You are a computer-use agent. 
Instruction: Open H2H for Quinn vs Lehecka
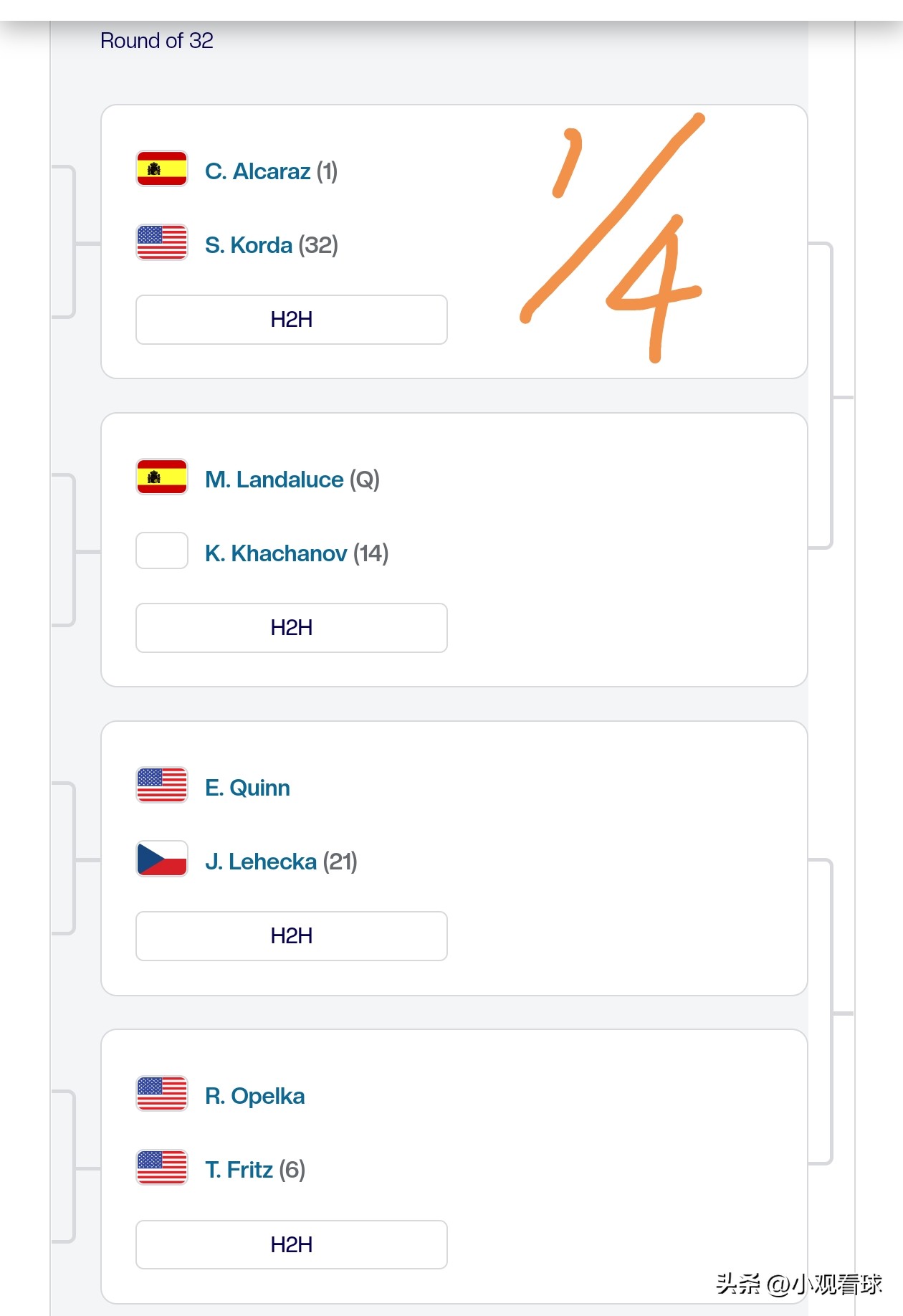(x=291, y=936)
